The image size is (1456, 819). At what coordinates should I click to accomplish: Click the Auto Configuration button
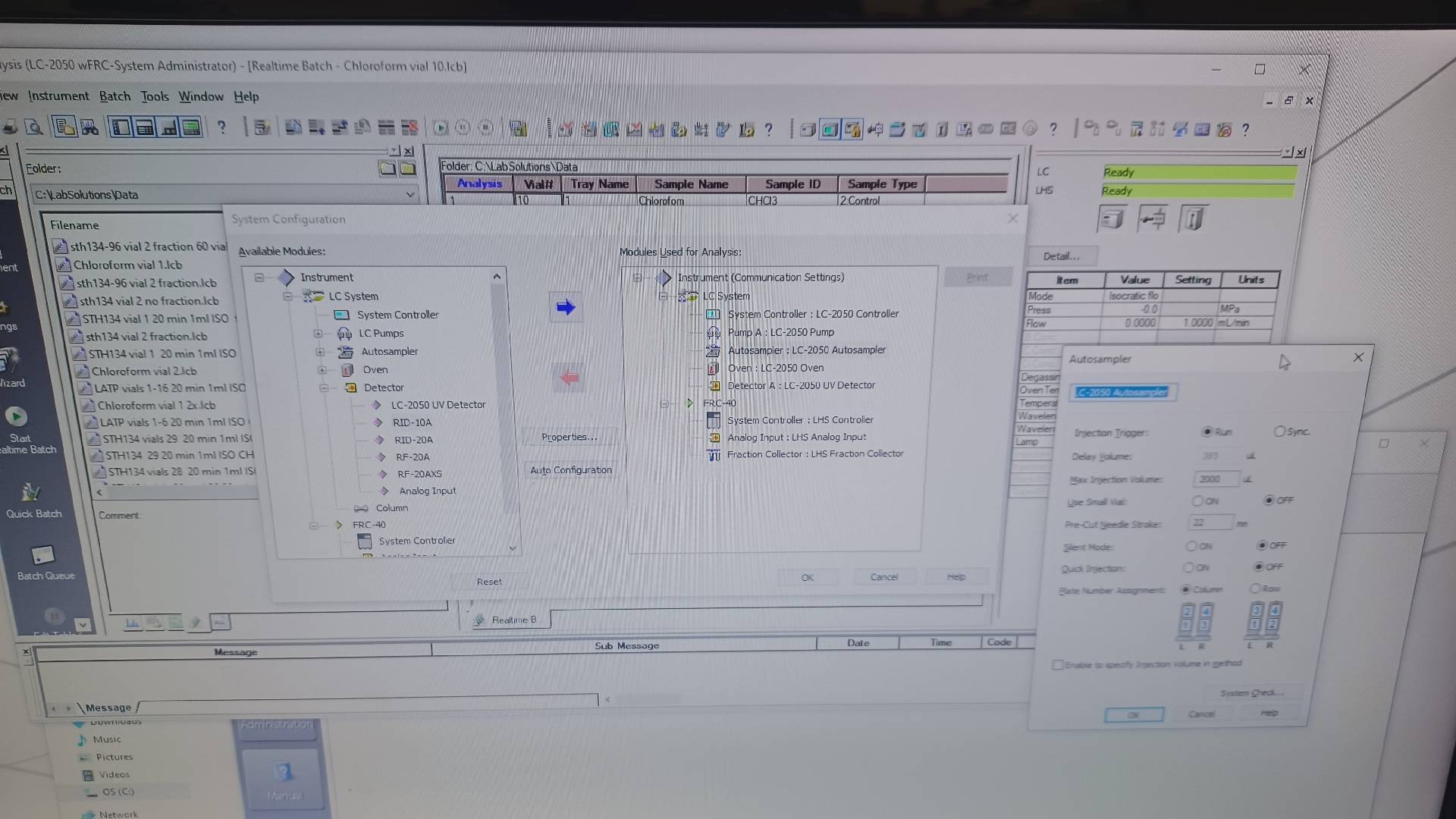570,470
